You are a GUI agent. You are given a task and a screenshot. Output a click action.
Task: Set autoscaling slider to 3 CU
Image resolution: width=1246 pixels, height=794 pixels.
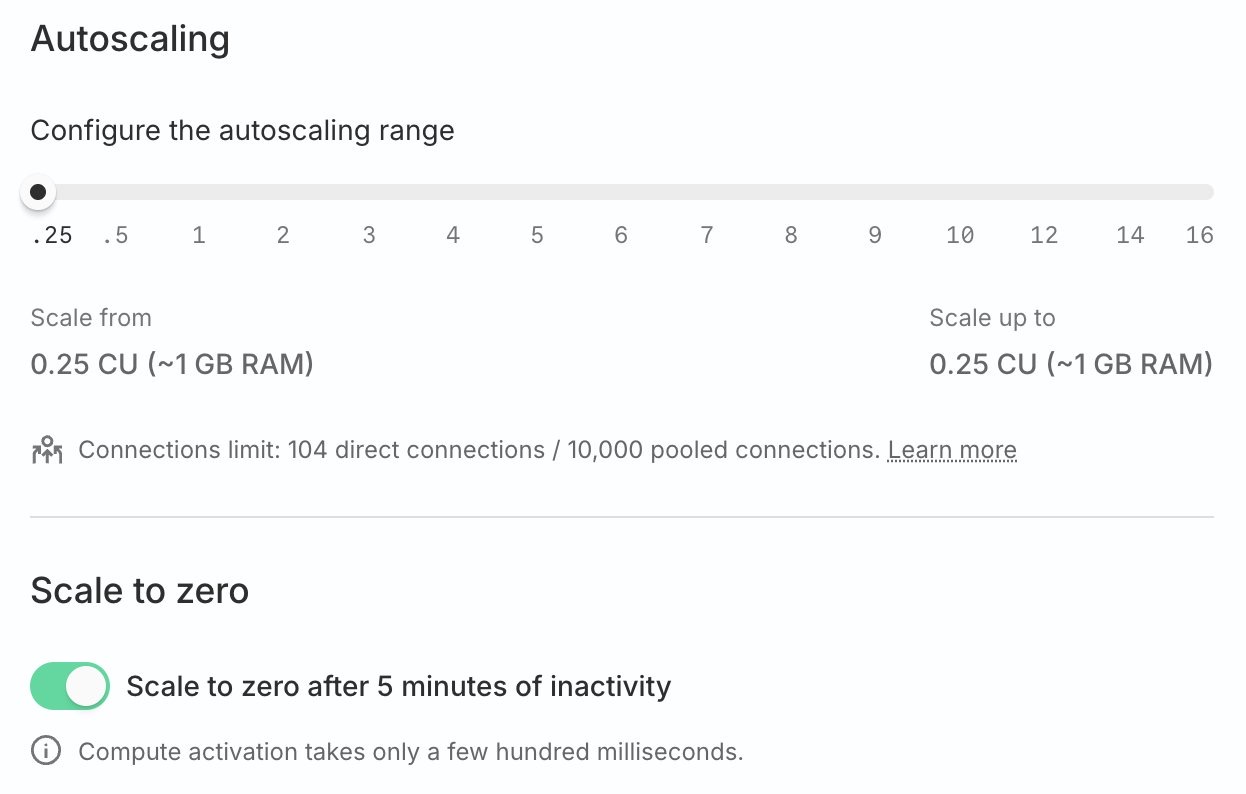[x=369, y=192]
